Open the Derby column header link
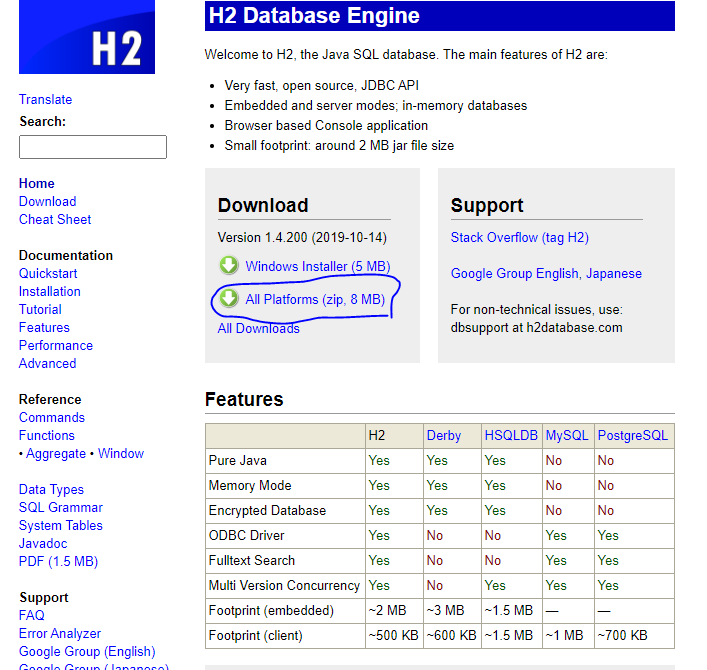Viewport: 707px width, 670px height. click(444, 436)
